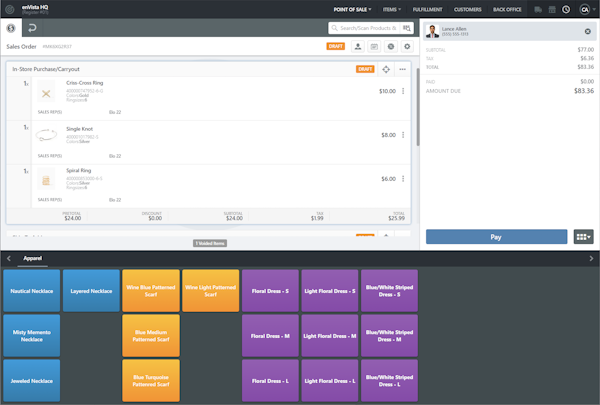Add Floral Dress - M
The image size is (600, 405).
point(270,336)
